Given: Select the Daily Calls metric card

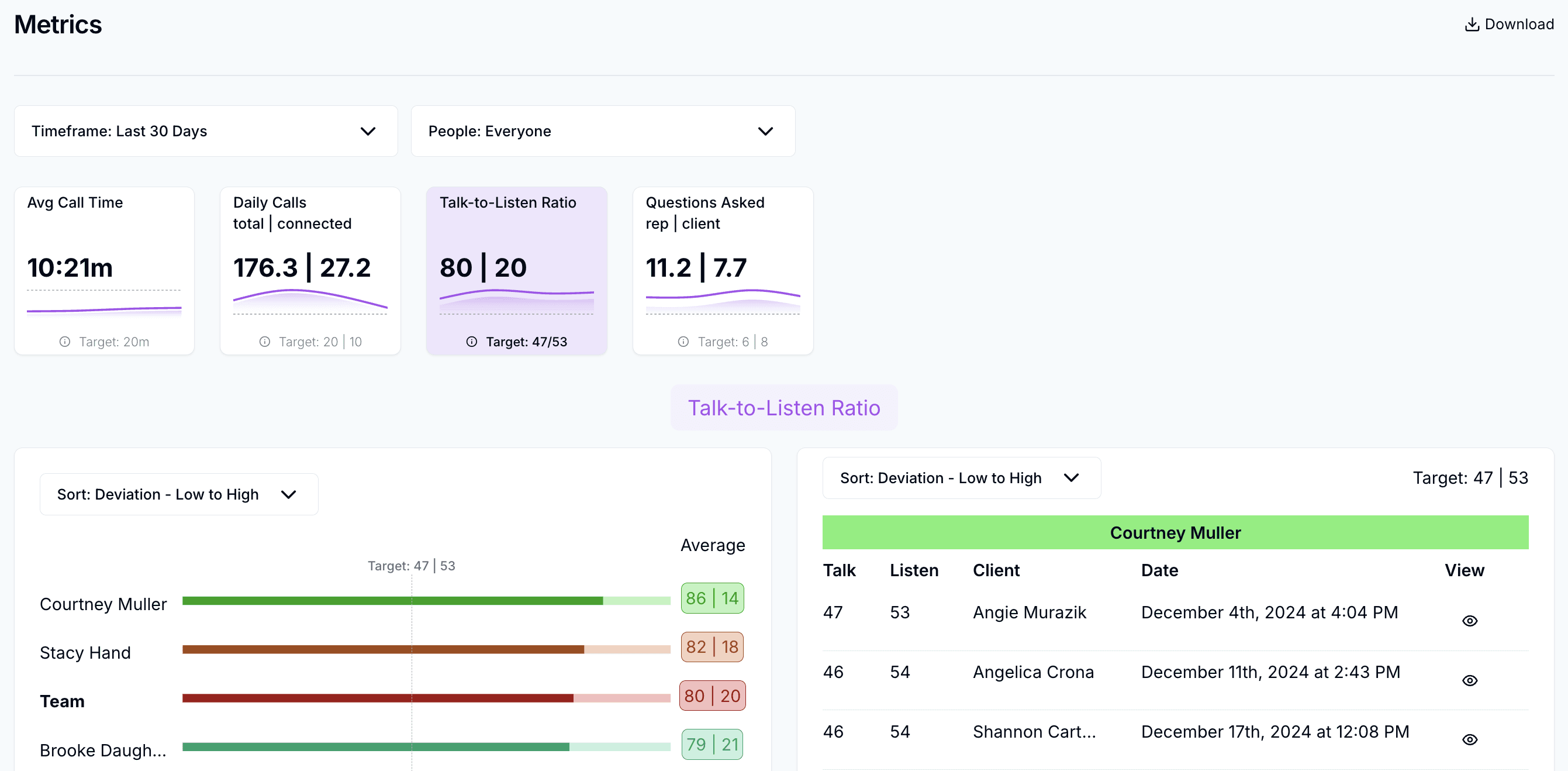Looking at the screenshot, I should 310,270.
